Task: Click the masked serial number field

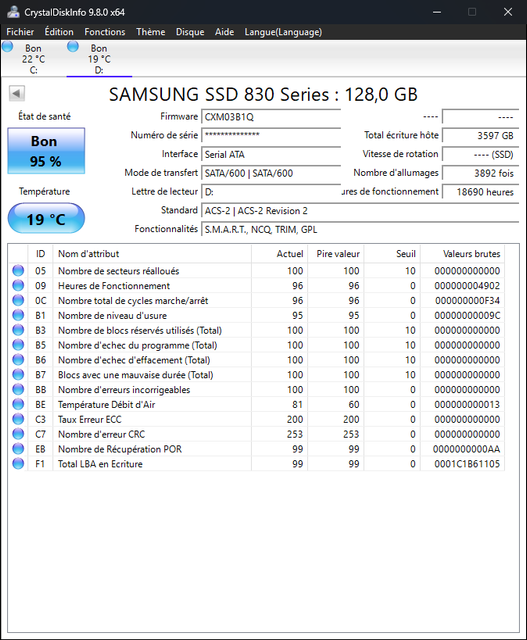Action: [x=271, y=136]
